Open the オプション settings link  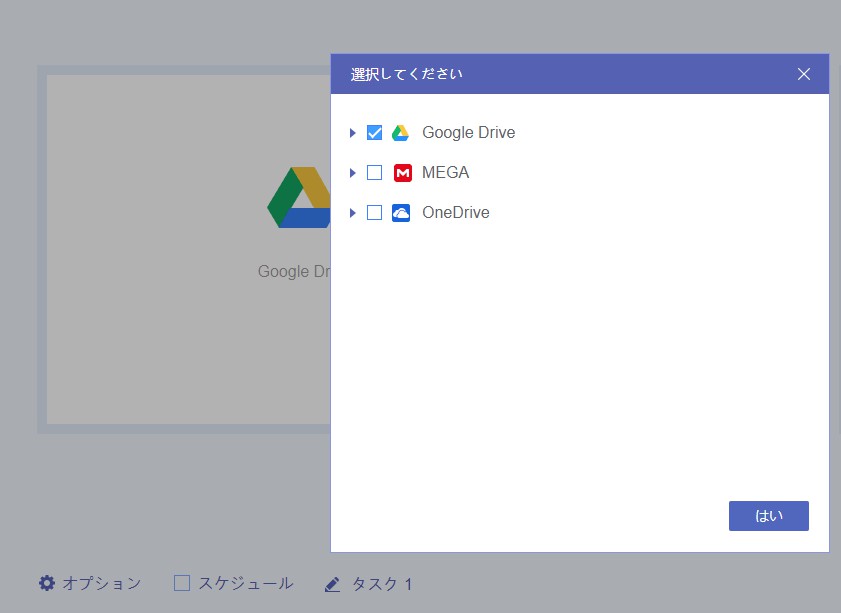pos(101,583)
